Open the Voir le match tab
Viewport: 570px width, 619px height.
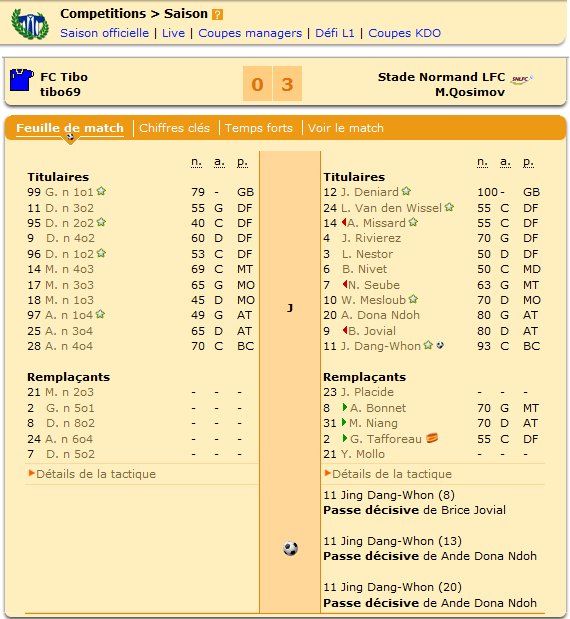pos(346,128)
